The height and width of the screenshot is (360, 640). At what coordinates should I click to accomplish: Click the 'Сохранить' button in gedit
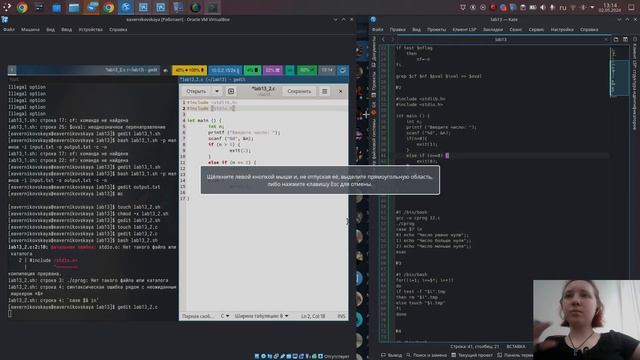(299, 91)
